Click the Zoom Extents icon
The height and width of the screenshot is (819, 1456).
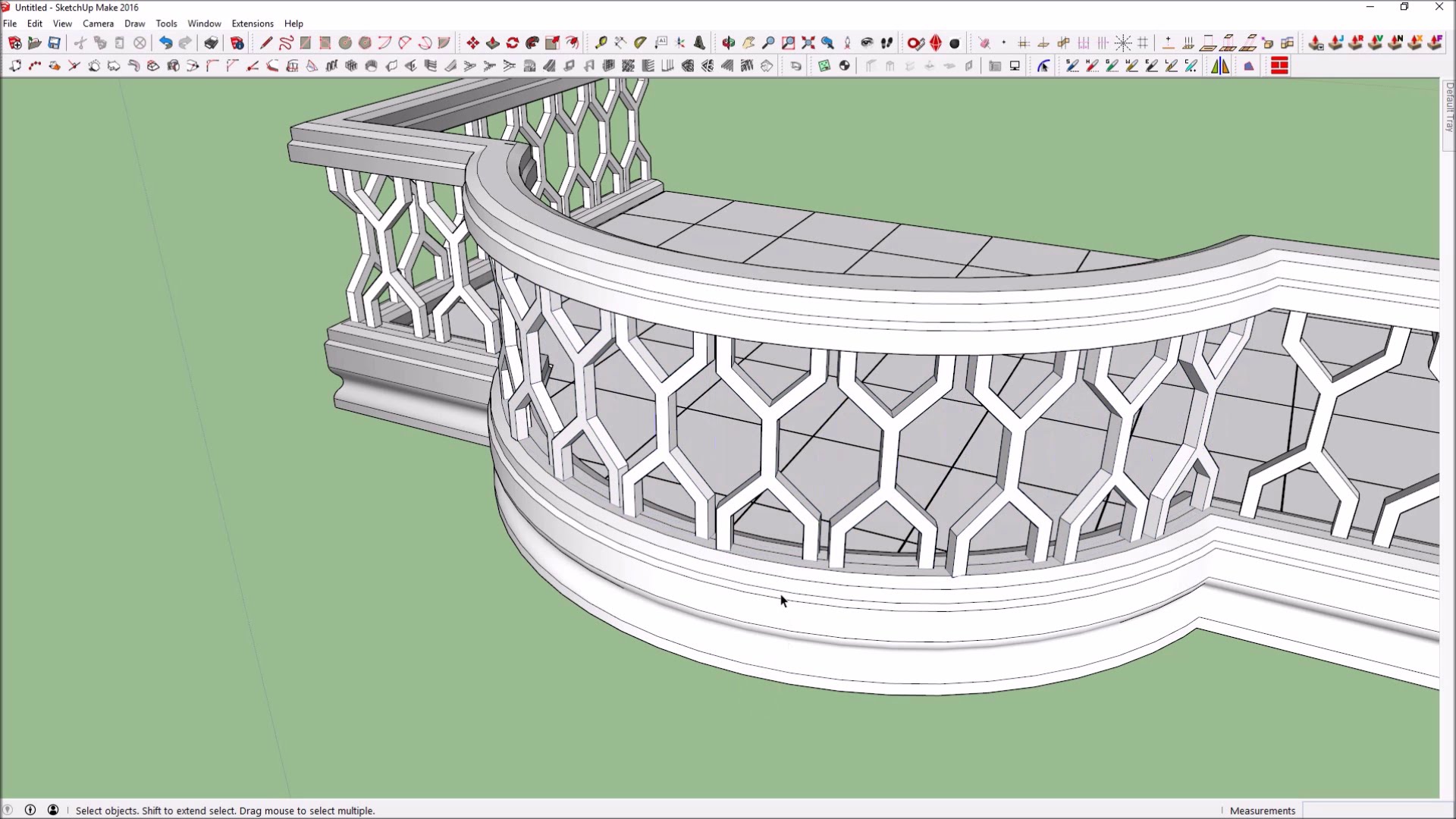point(808,43)
